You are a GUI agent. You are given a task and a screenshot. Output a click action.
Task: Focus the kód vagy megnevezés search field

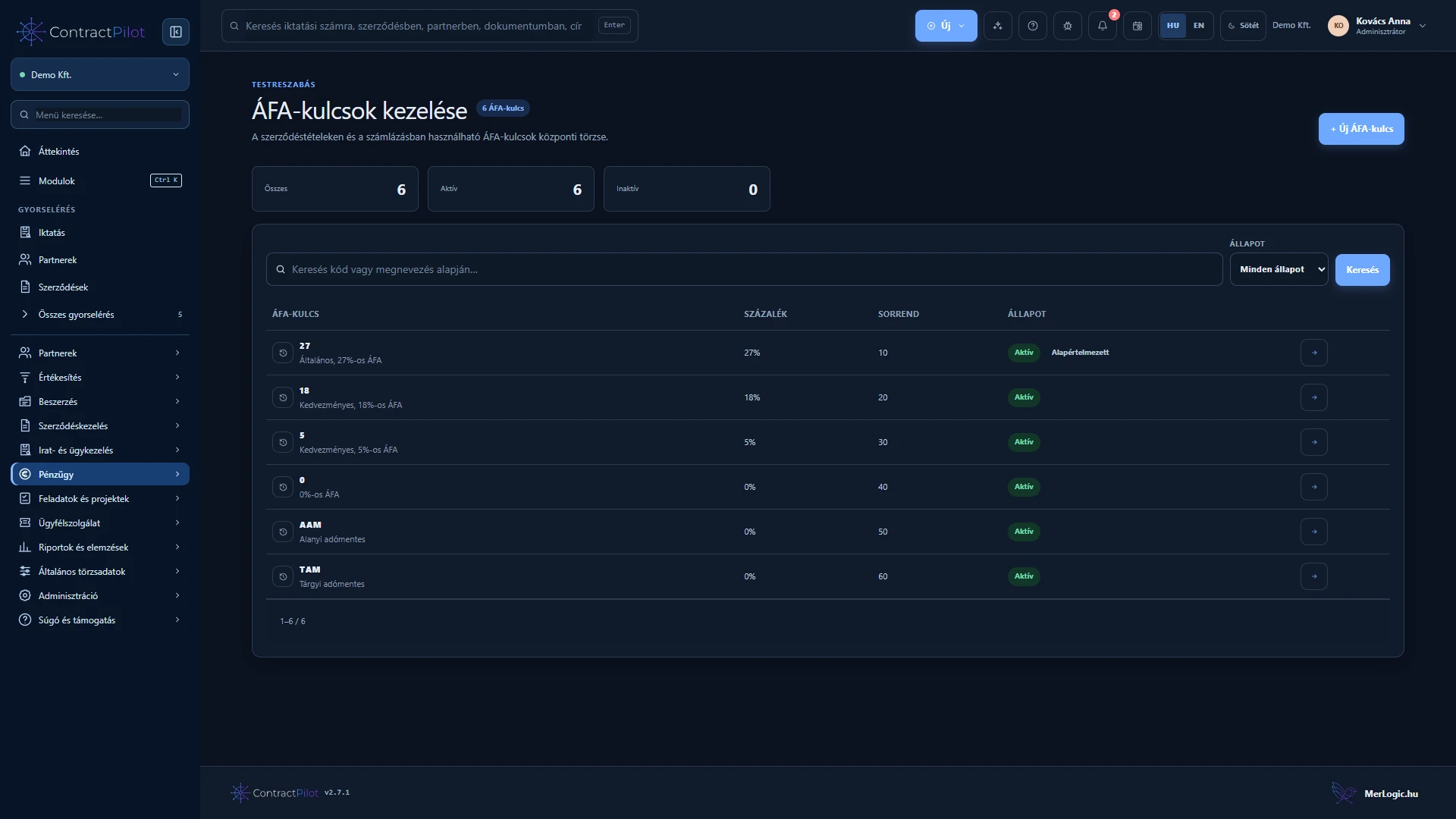[745, 269]
